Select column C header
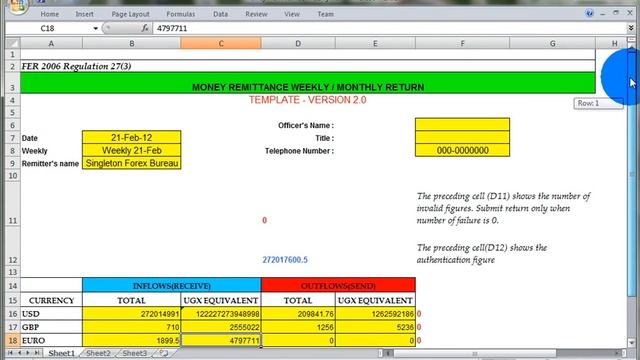Viewport: 640px width, 360px height. tap(221, 43)
